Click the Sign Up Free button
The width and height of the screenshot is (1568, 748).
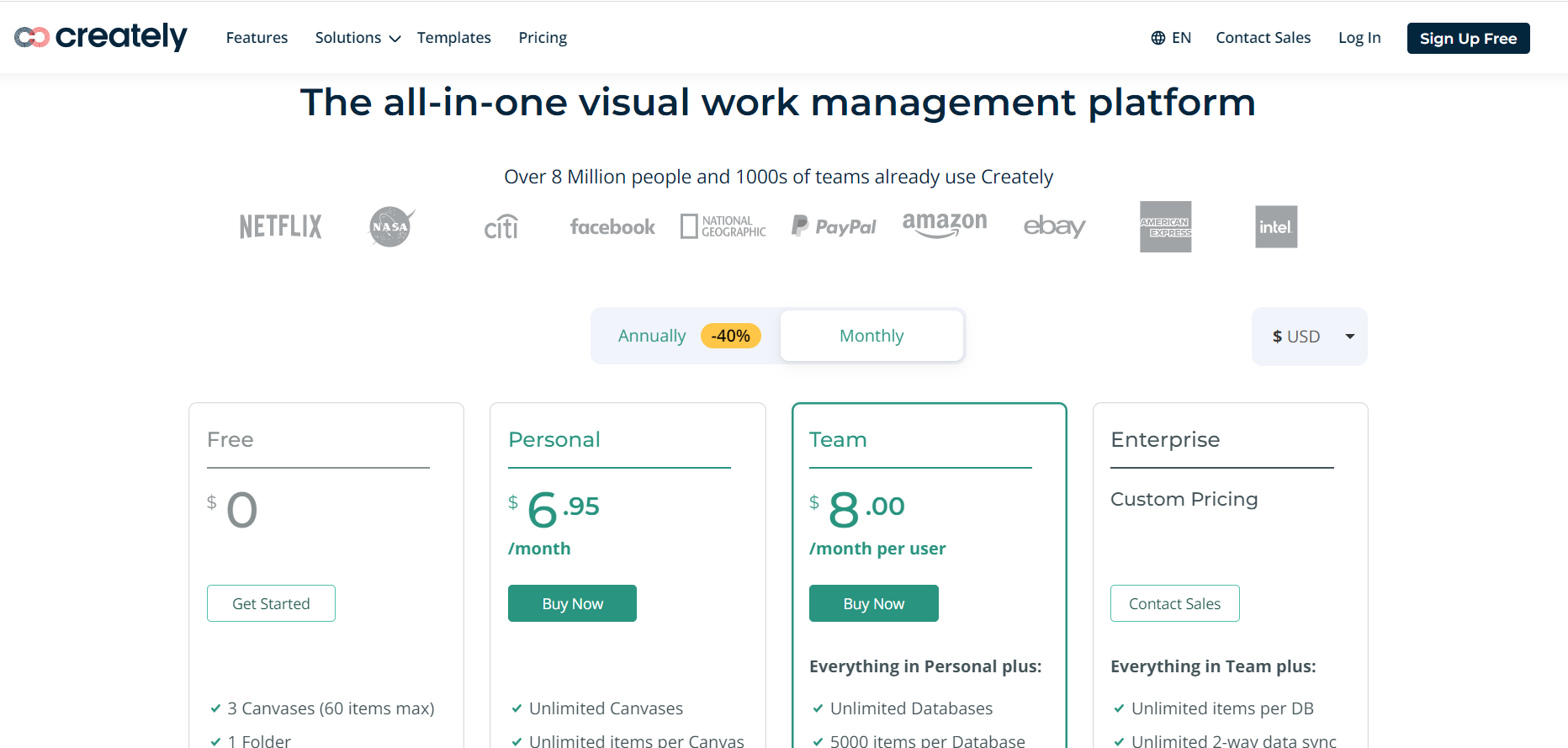click(1468, 38)
